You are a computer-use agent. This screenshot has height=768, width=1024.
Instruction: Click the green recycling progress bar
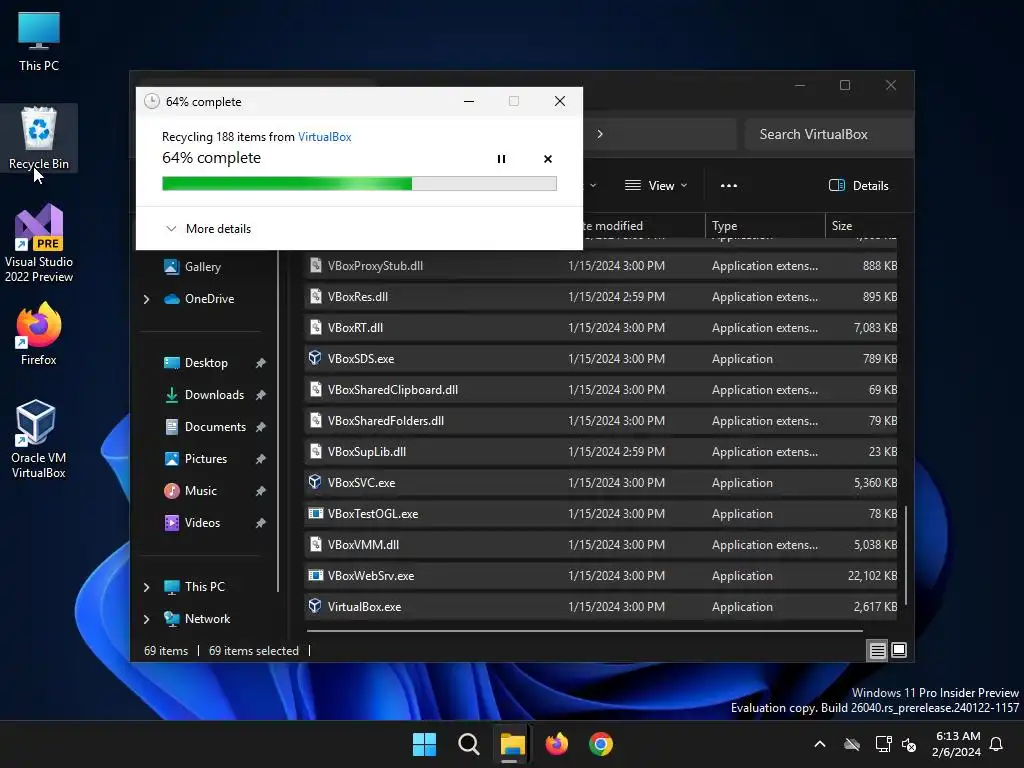(359, 184)
